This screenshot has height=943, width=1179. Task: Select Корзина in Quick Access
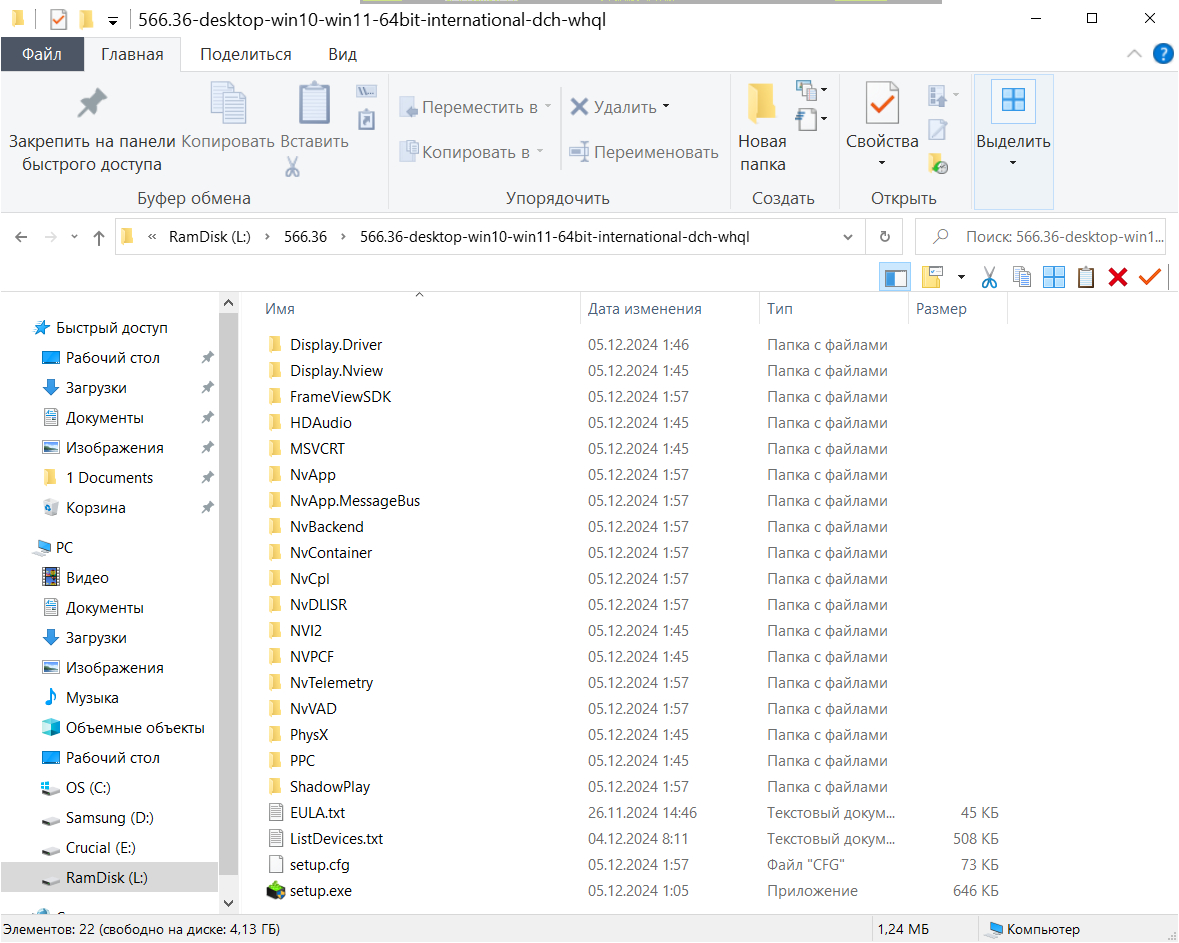[x=95, y=508]
